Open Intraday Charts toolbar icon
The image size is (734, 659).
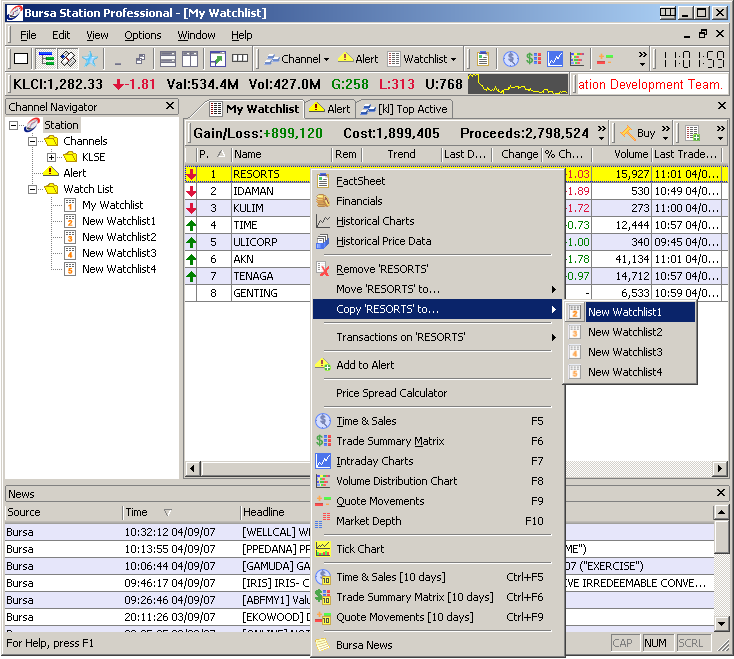click(555, 59)
